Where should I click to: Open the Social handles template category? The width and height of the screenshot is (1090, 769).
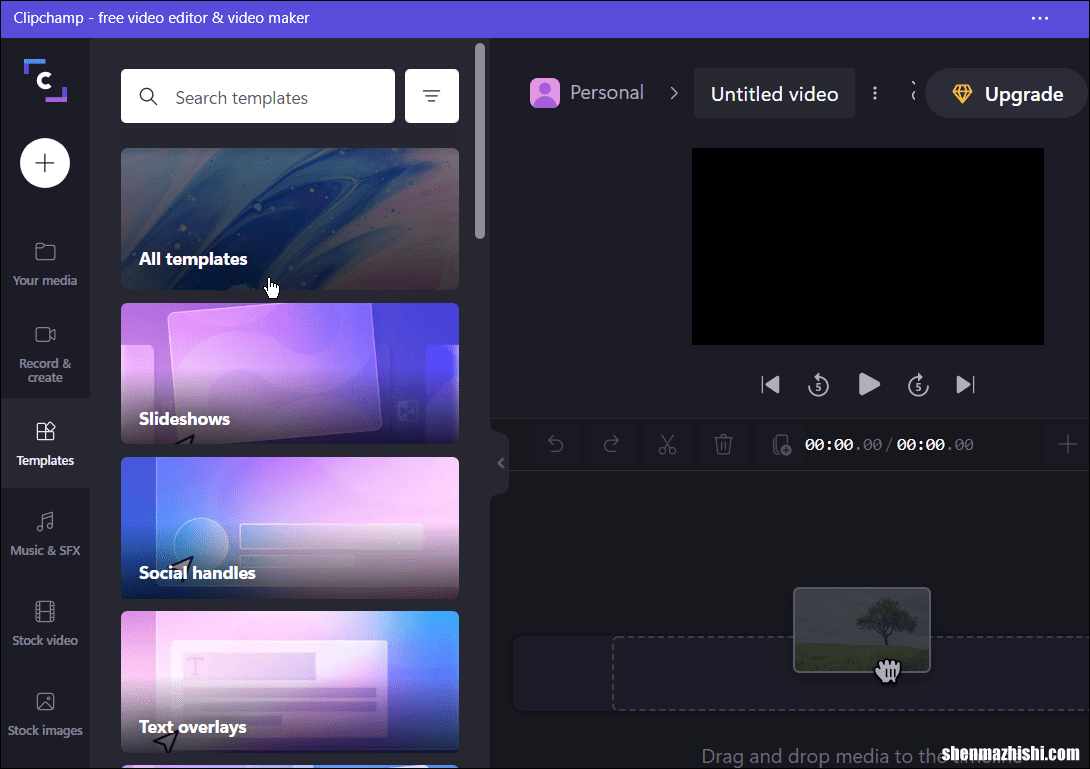pos(290,528)
